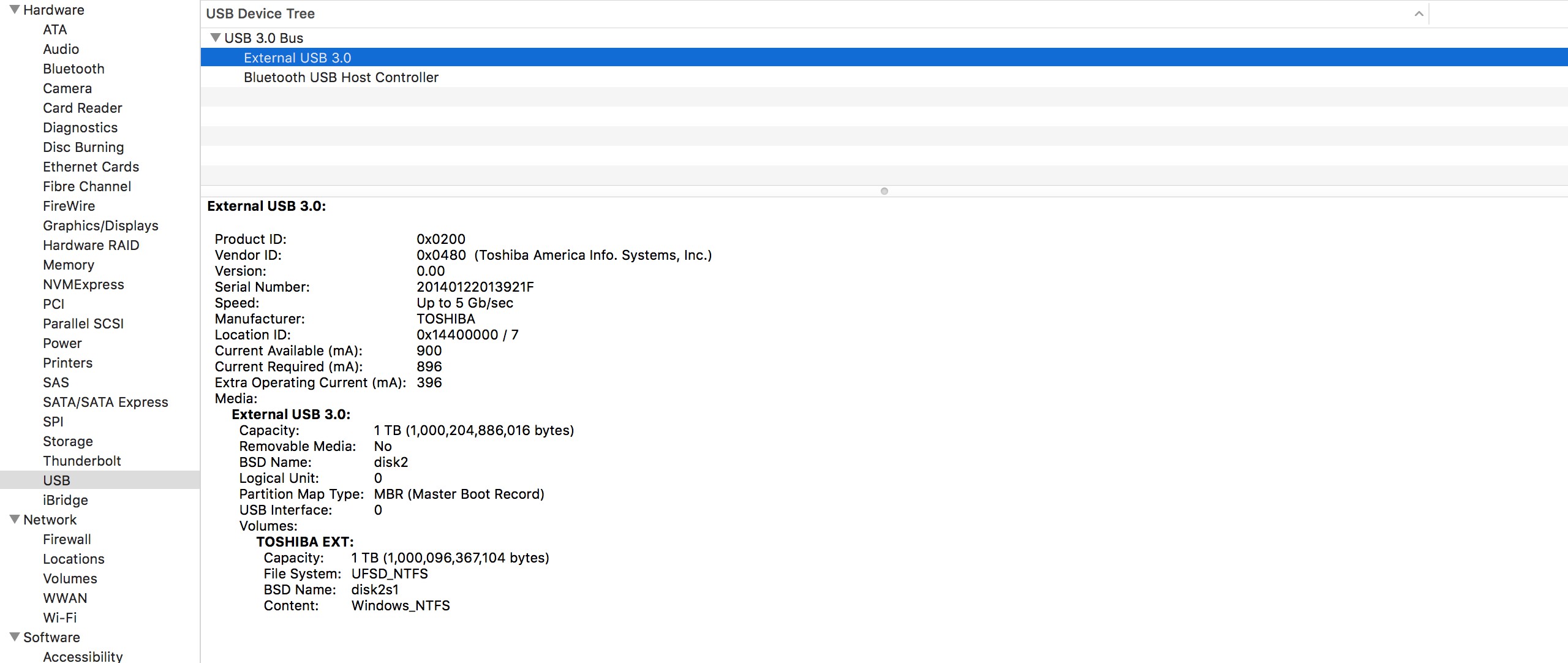The image size is (1568, 663).
Task: Open Card Reader information
Action: click(83, 108)
